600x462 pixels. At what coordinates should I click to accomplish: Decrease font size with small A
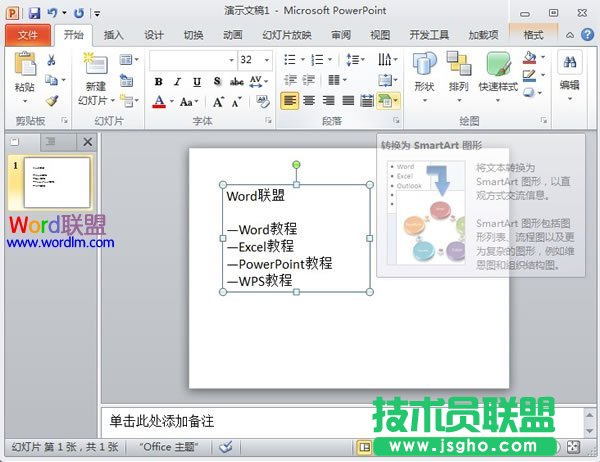236,102
